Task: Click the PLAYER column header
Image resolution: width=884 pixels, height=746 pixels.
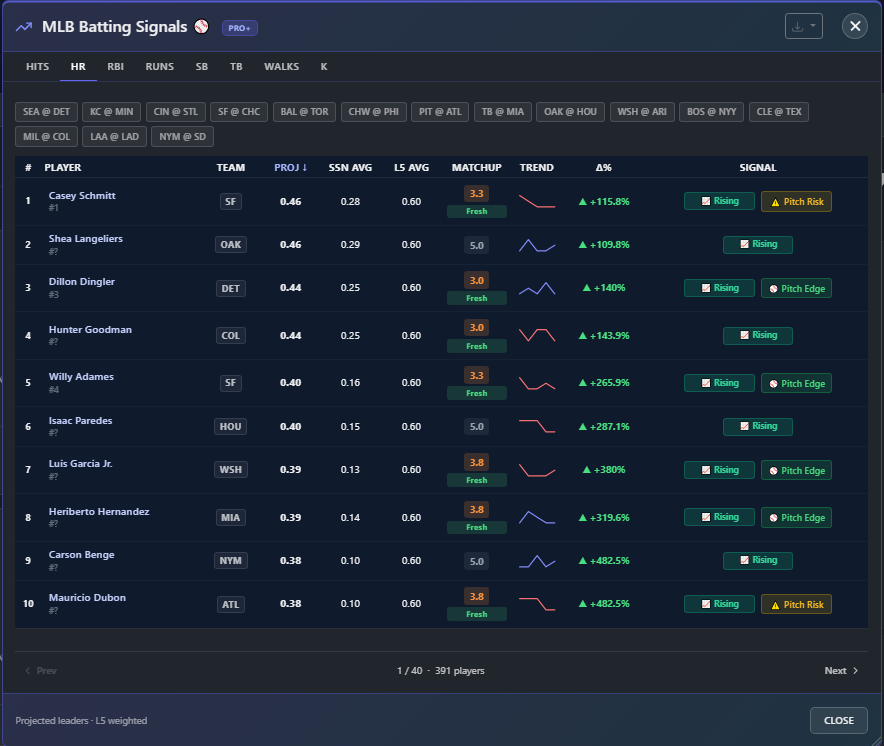Action: [63, 167]
